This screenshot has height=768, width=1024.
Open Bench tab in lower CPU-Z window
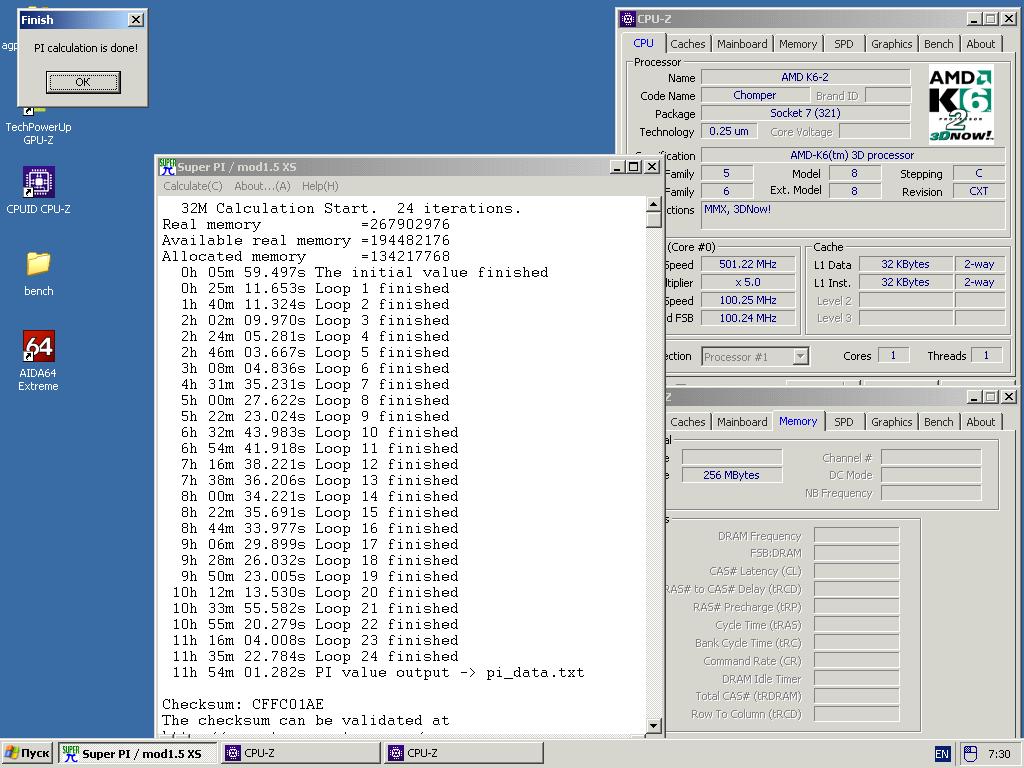click(938, 422)
